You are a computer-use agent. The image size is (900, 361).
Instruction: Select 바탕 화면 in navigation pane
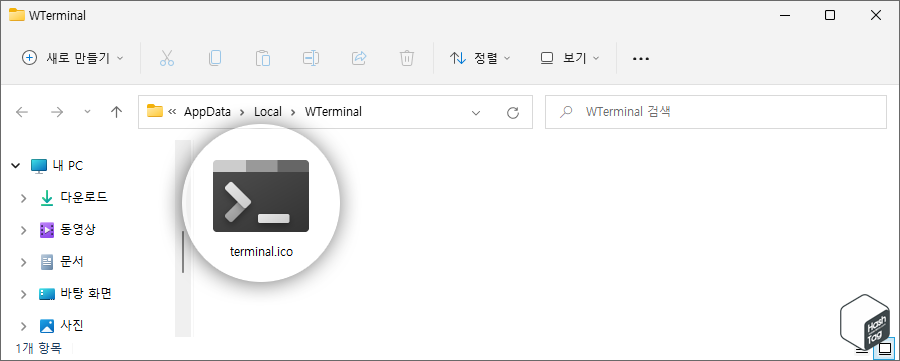click(75, 294)
